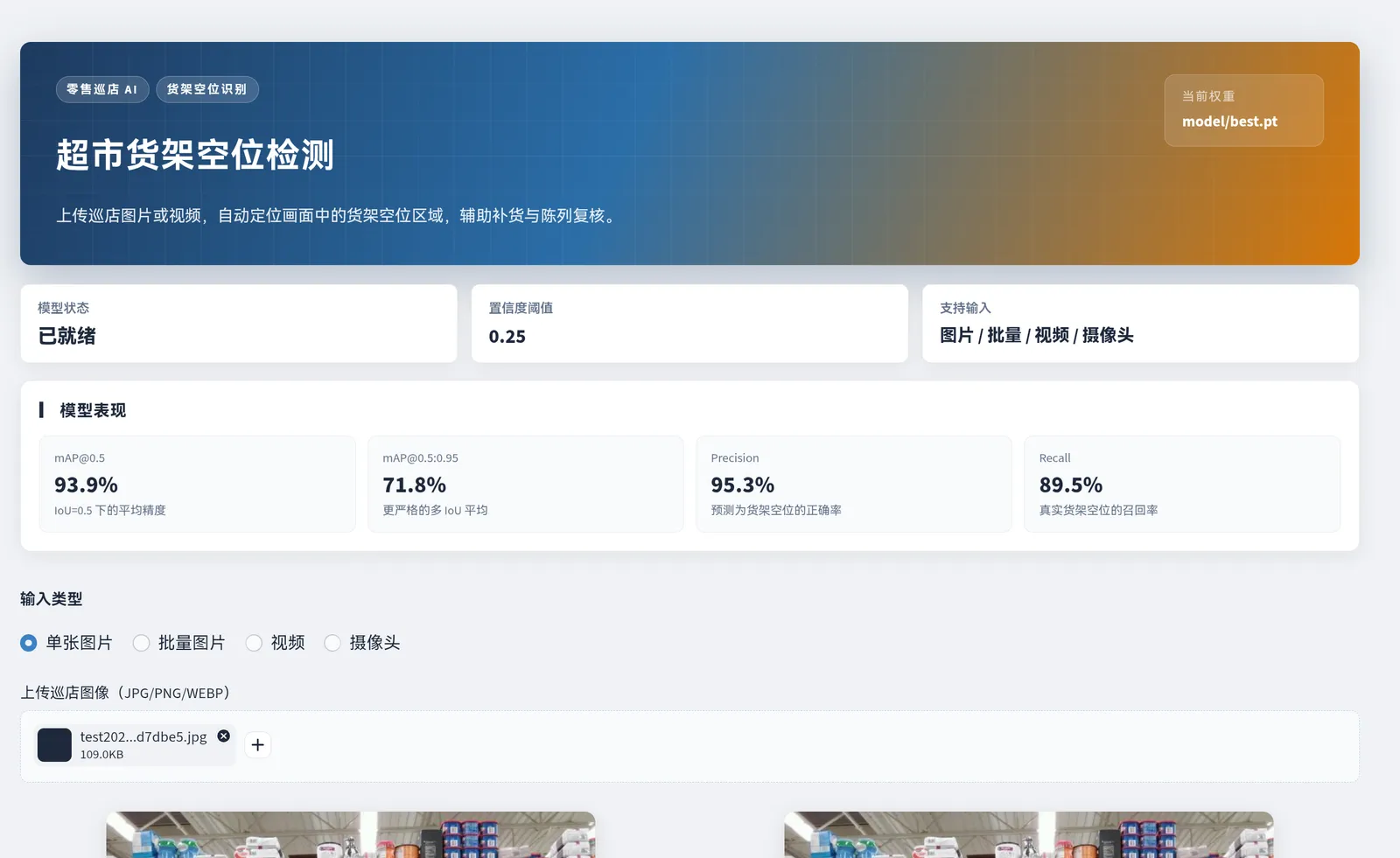Click the 已就绪 model status value

pos(67,336)
